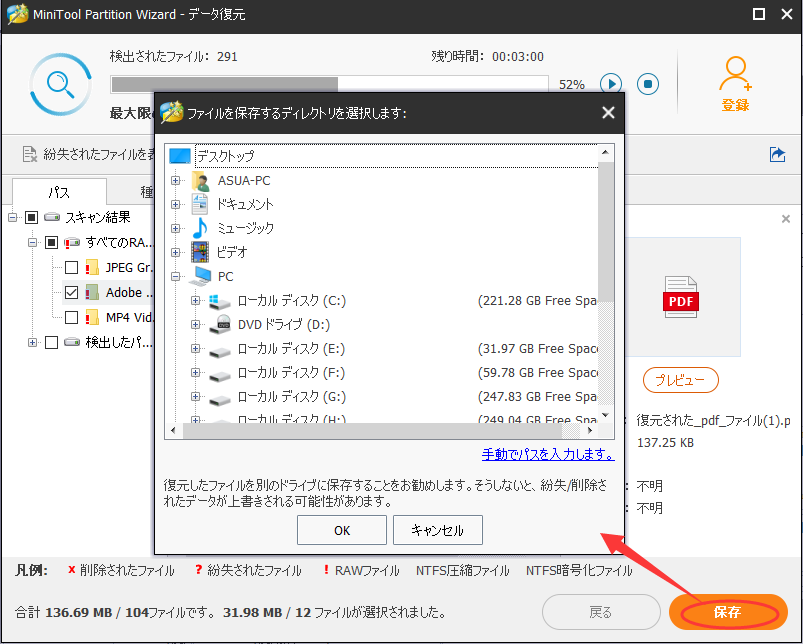
Task: Click the MP4 Vid. folder icon
Action: coord(92,317)
